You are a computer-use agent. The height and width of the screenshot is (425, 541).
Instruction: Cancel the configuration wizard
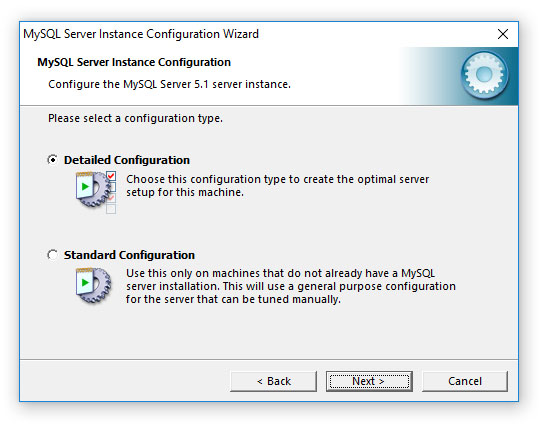[465, 381]
